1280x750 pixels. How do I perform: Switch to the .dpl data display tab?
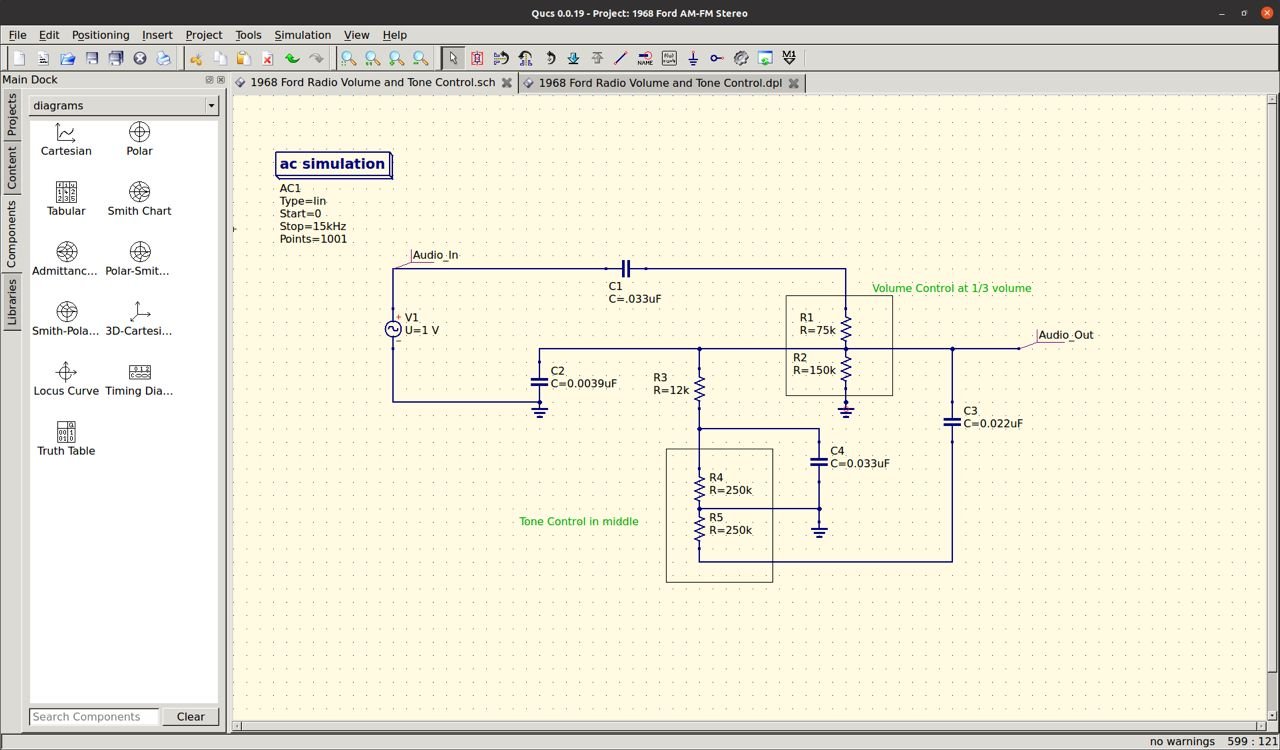click(659, 83)
